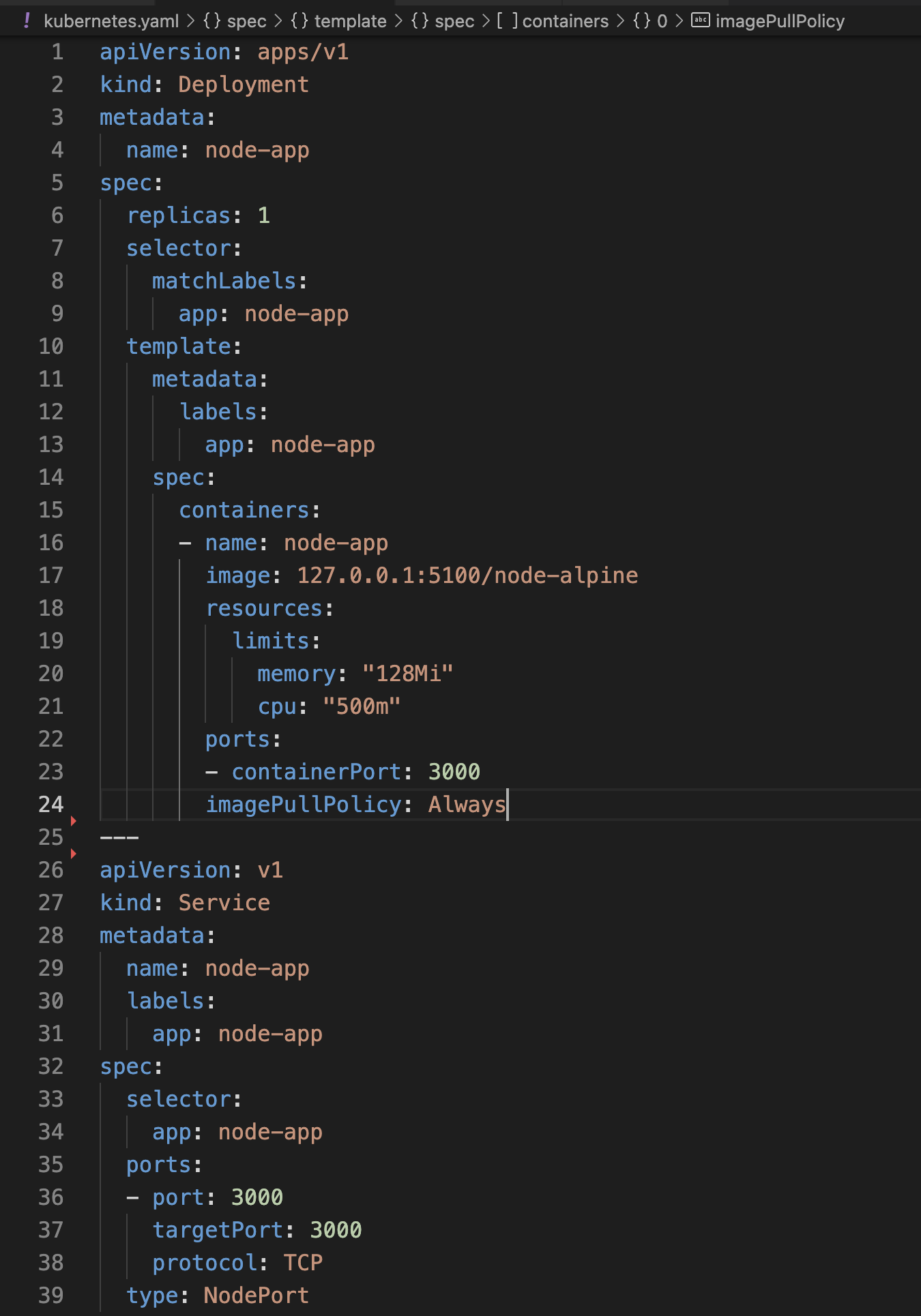The width and height of the screenshot is (921, 1316).
Task: Click the "500m" cpu value
Action: point(362,706)
